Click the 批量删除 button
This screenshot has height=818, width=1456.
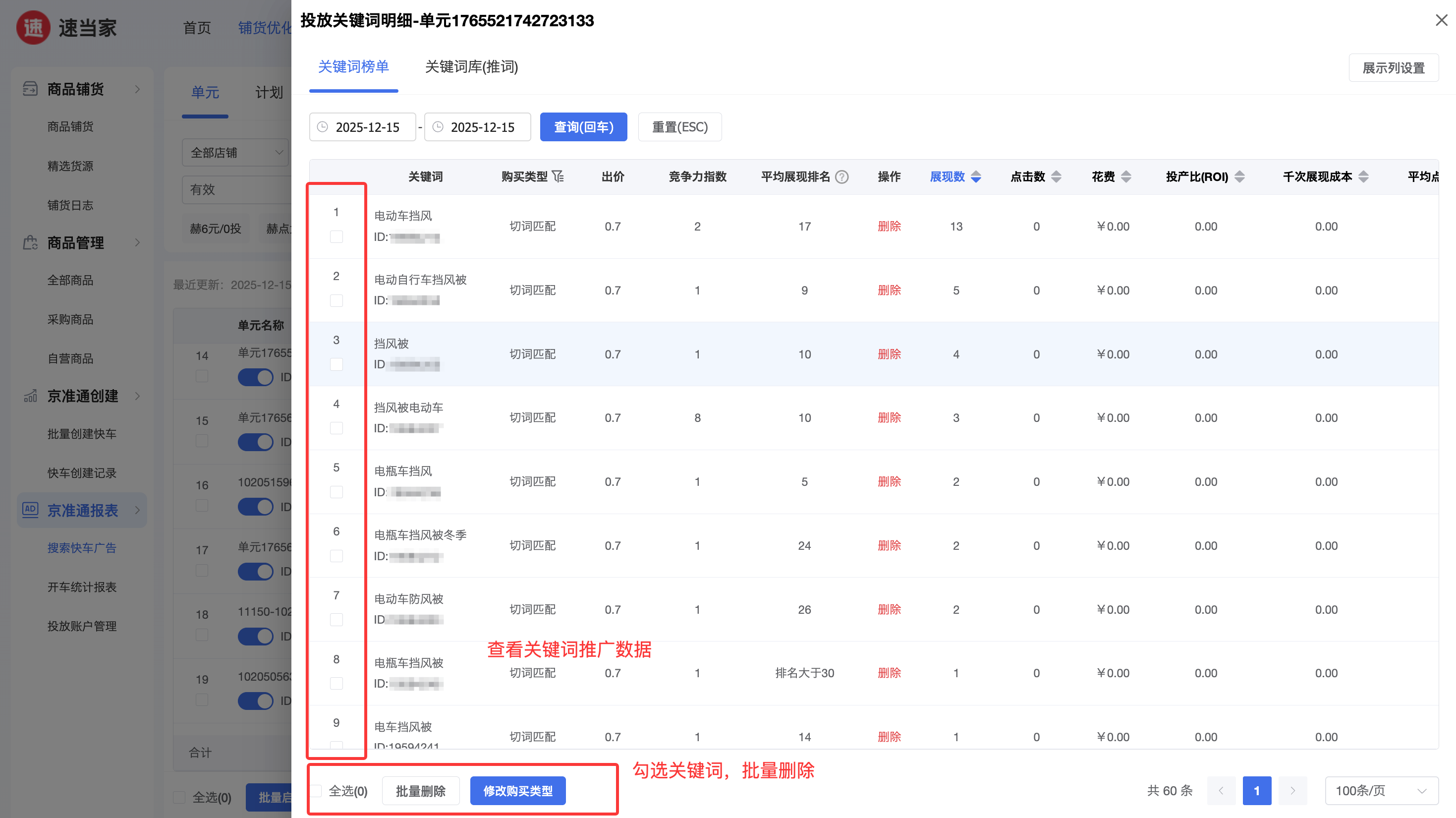421,791
